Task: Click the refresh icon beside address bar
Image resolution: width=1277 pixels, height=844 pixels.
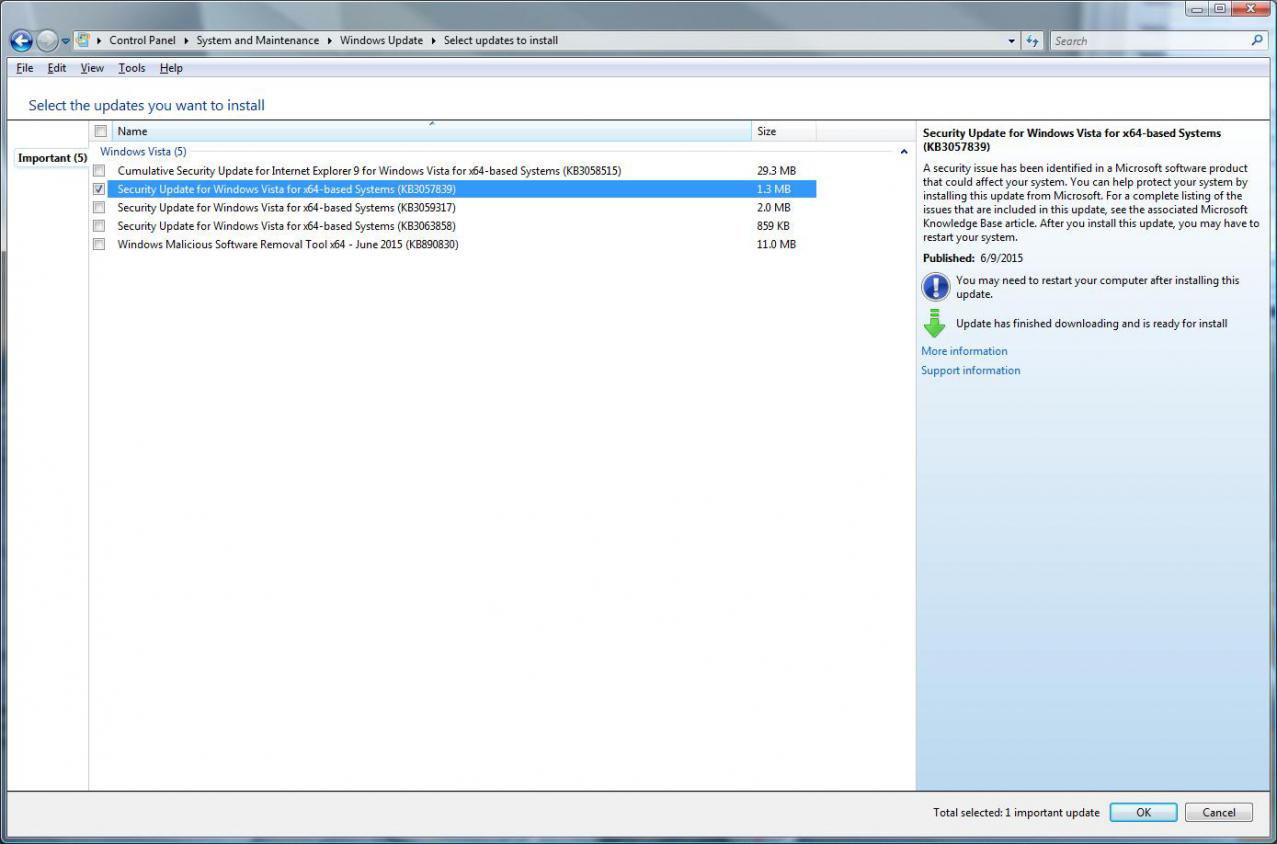Action: (x=1033, y=41)
